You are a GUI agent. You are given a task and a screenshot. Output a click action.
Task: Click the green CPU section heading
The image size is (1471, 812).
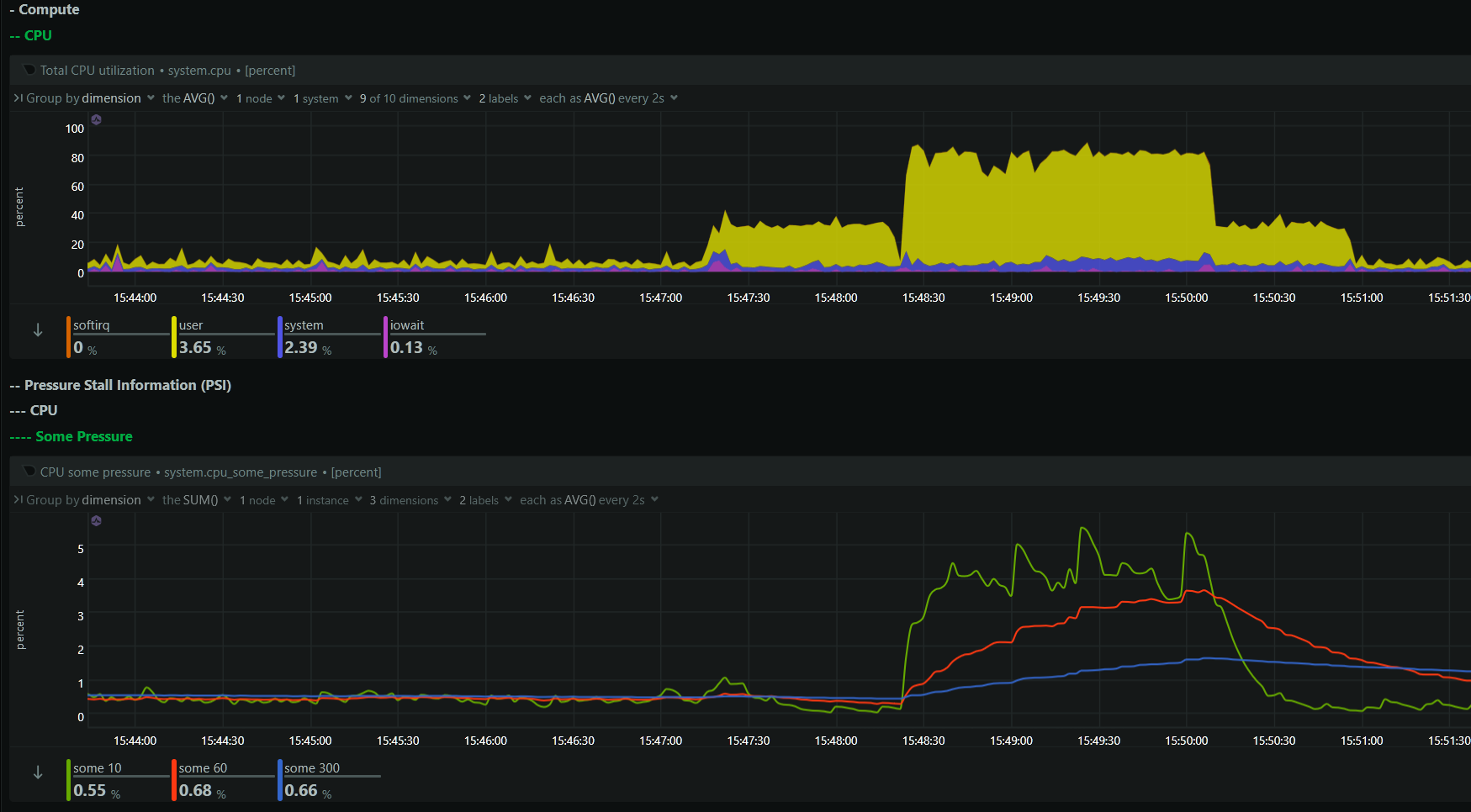point(31,35)
